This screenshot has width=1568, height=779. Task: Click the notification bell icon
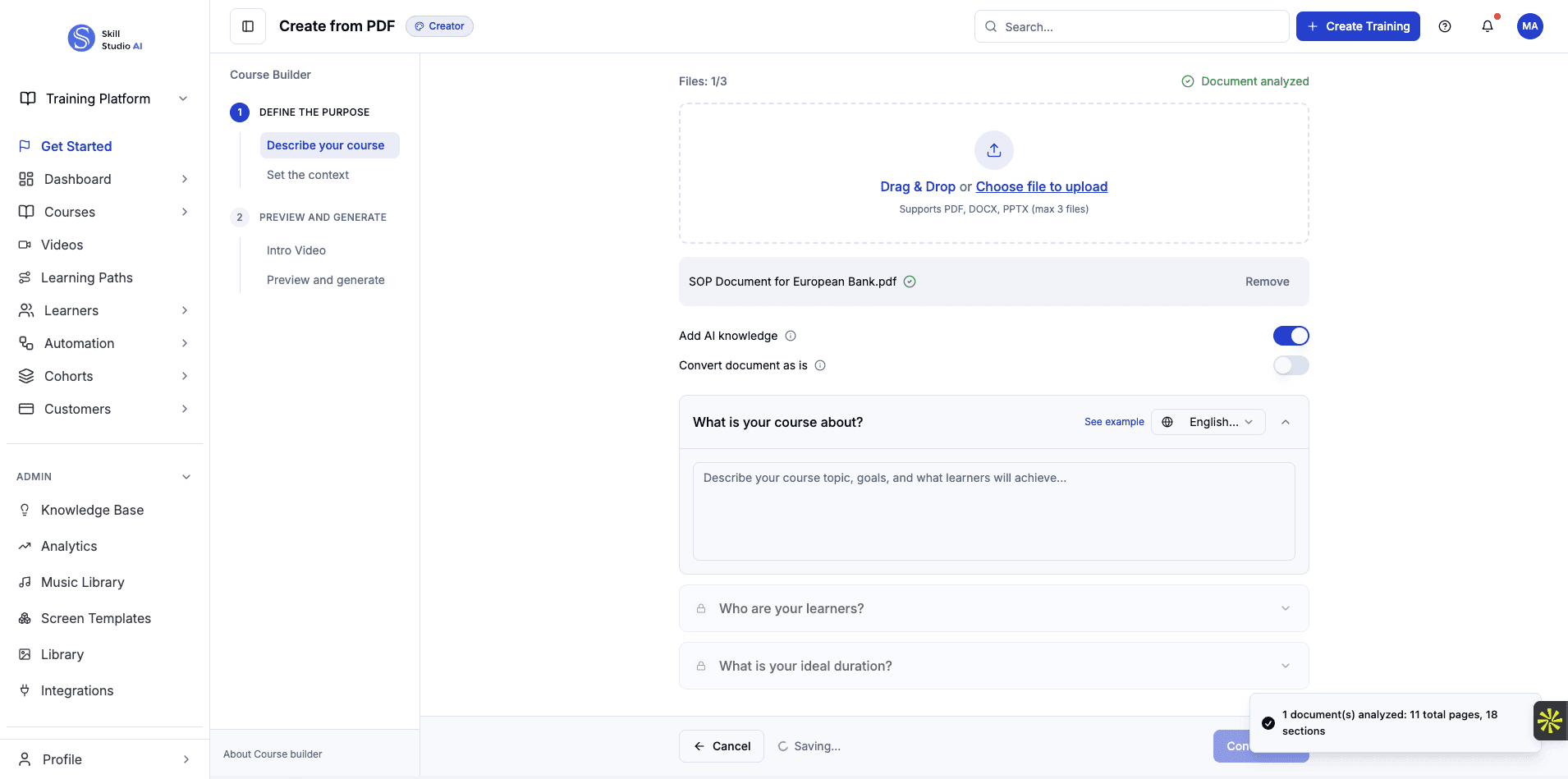click(x=1488, y=26)
